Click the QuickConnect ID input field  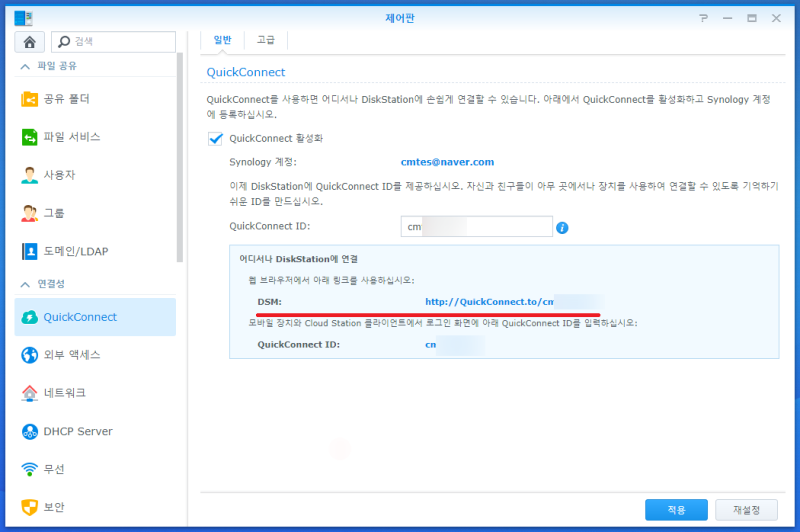(477, 226)
